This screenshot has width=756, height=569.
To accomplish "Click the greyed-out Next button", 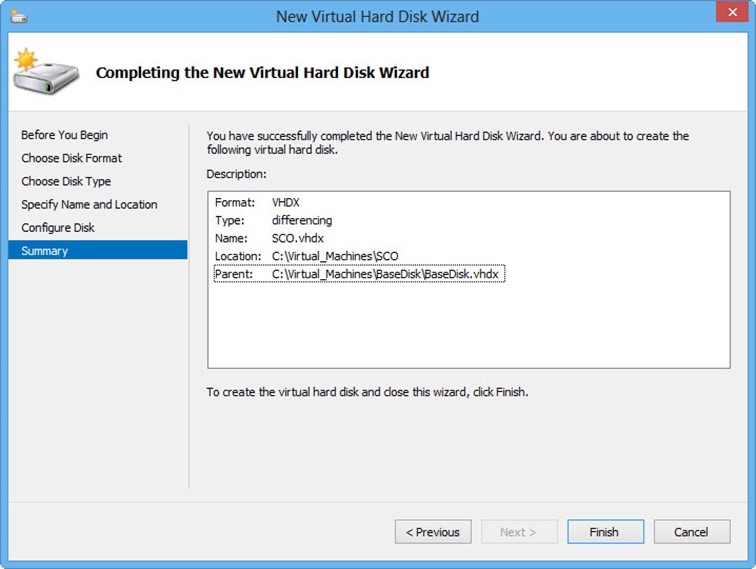I will click(518, 532).
